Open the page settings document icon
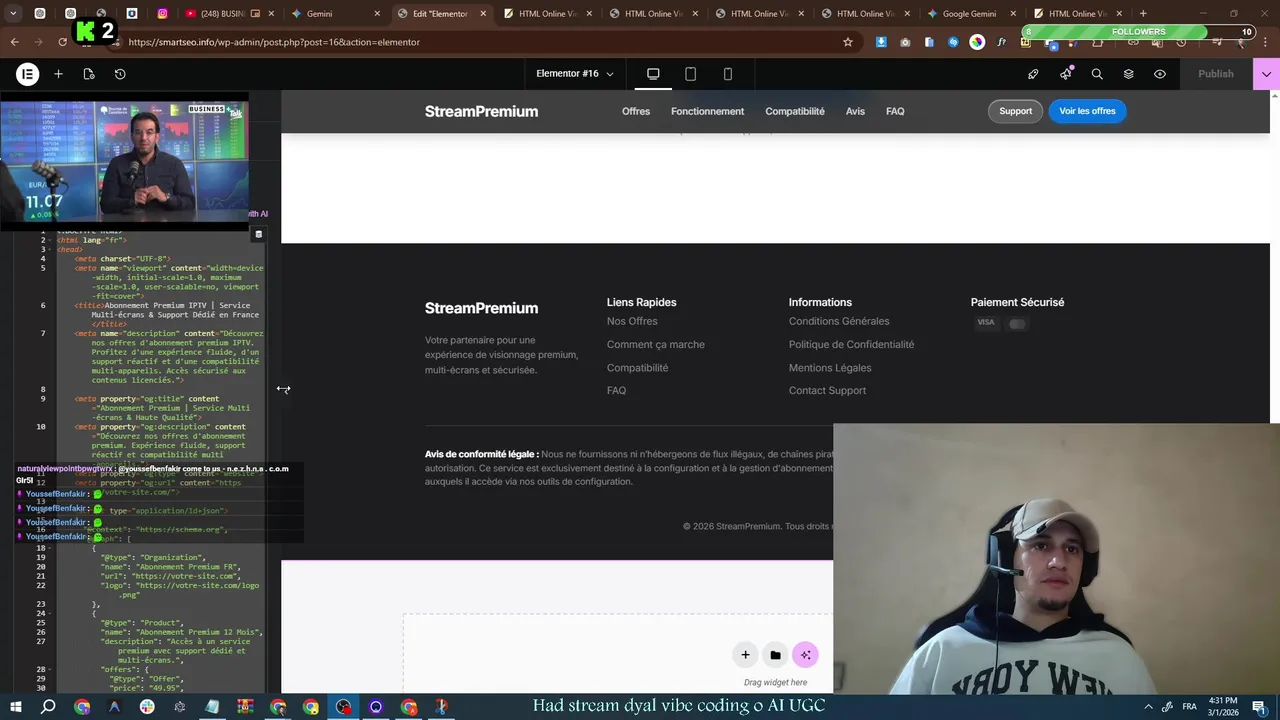The height and width of the screenshot is (720, 1280). [x=89, y=74]
